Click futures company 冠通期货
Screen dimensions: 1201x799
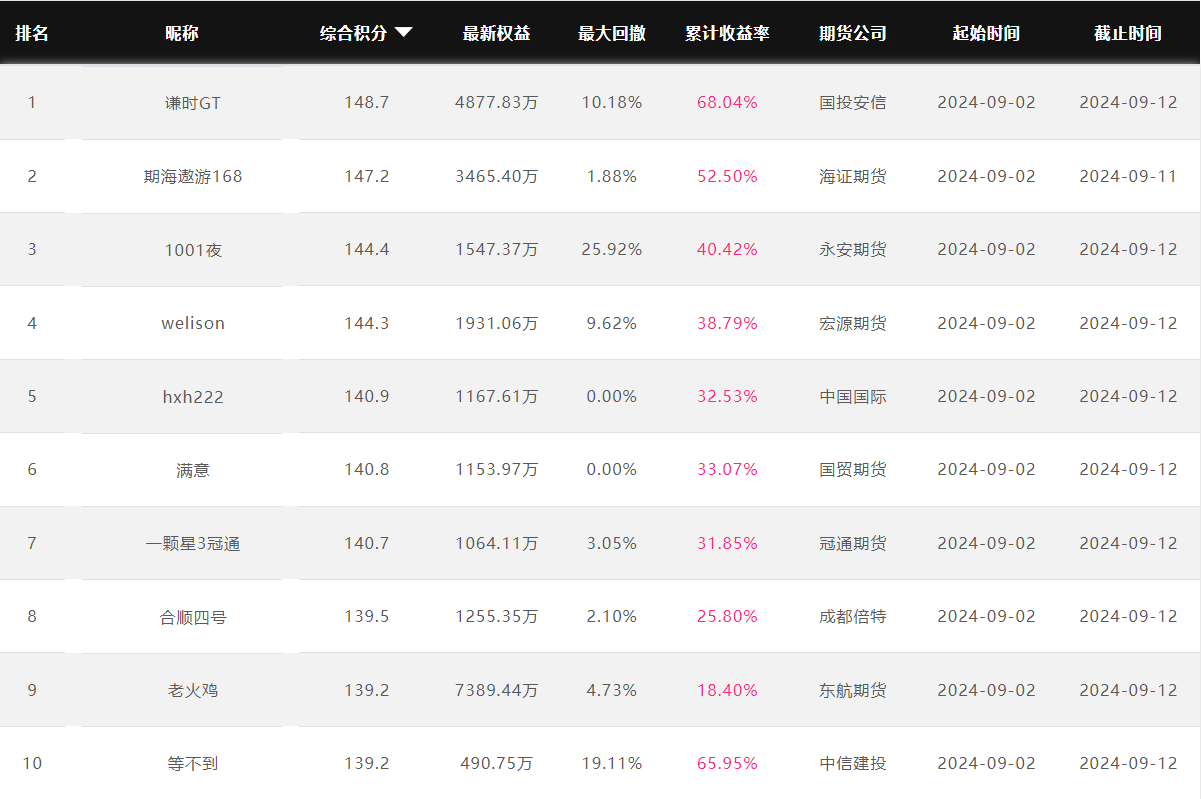853,543
